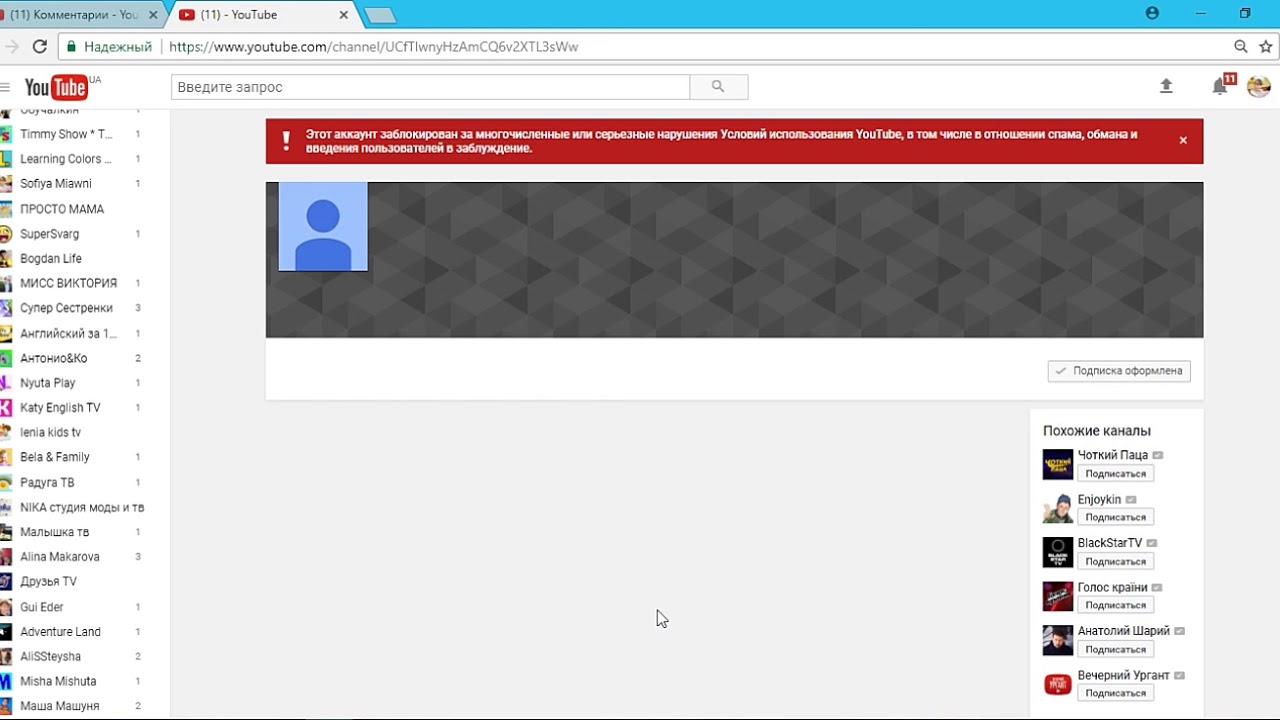The height and width of the screenshot is (720, 1280).
Task: Dismiss the red account blocked banner
Action: coord(1183,141)
